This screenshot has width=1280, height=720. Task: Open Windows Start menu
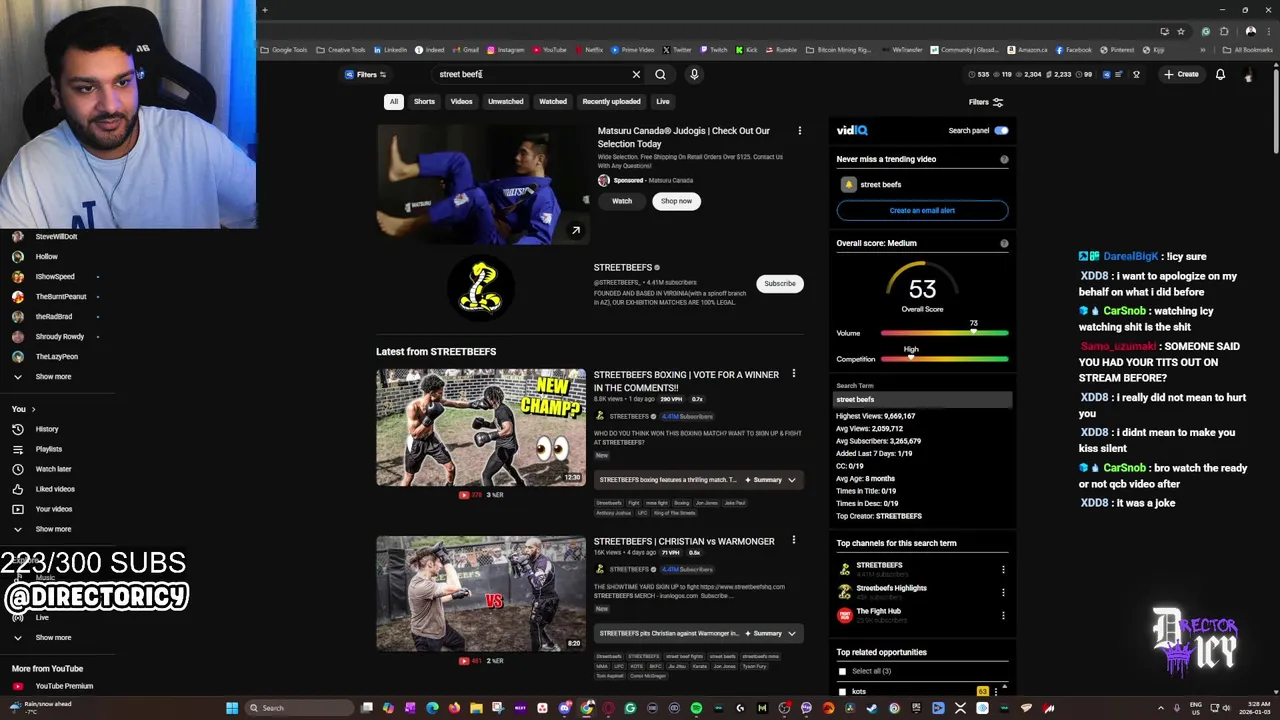[232, 708]
